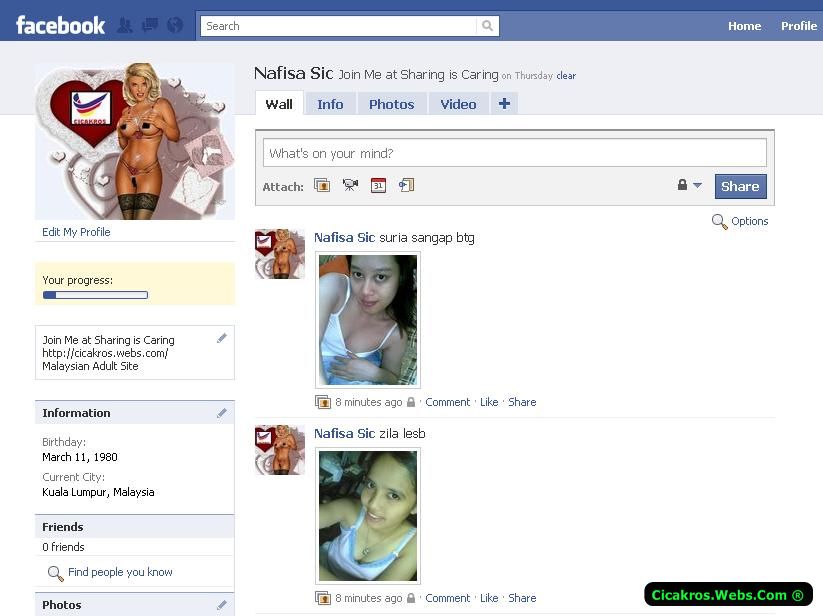Share the 'zila lesb' post

(522, 598)
